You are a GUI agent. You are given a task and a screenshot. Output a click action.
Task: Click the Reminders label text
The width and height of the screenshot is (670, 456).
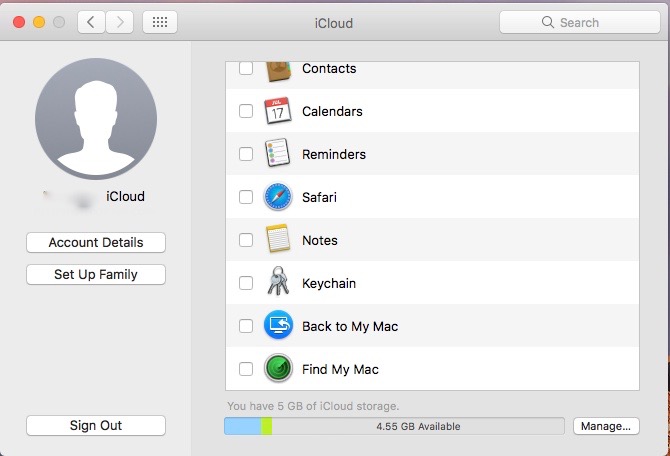(334, 154)
